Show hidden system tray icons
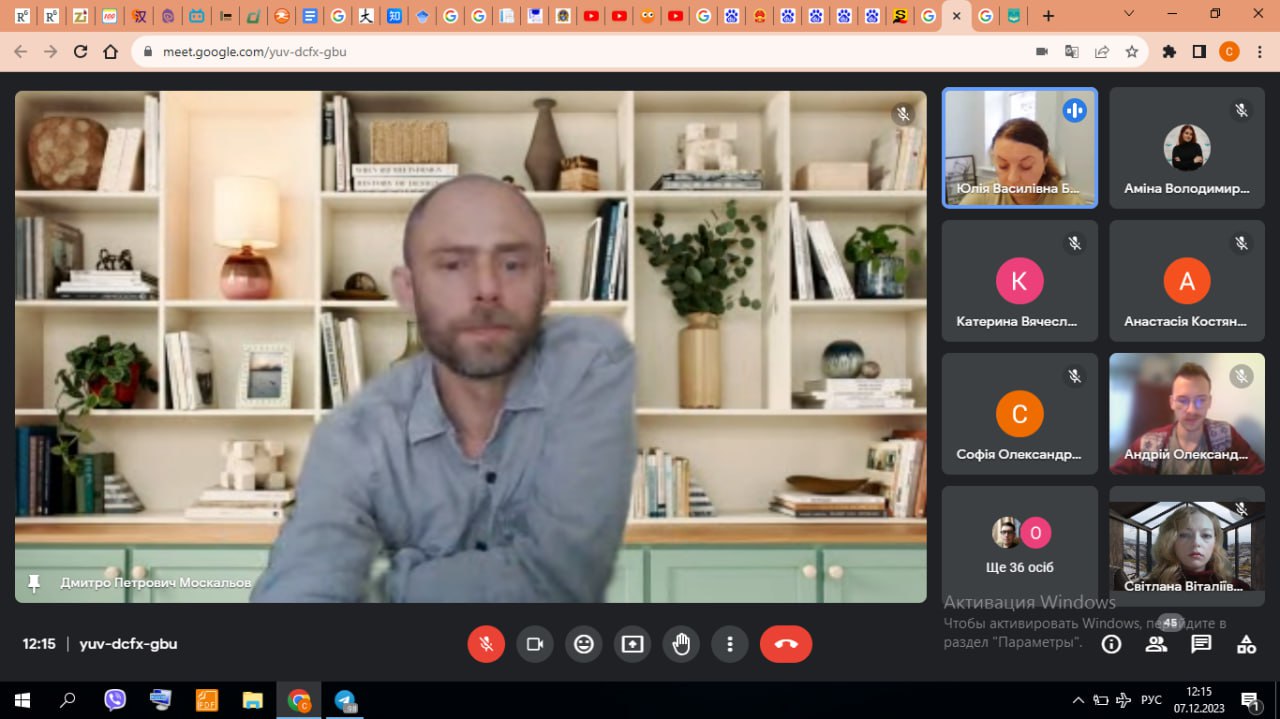The image size is (1280, 719). pyautogui.click(x=1078, y=700)
